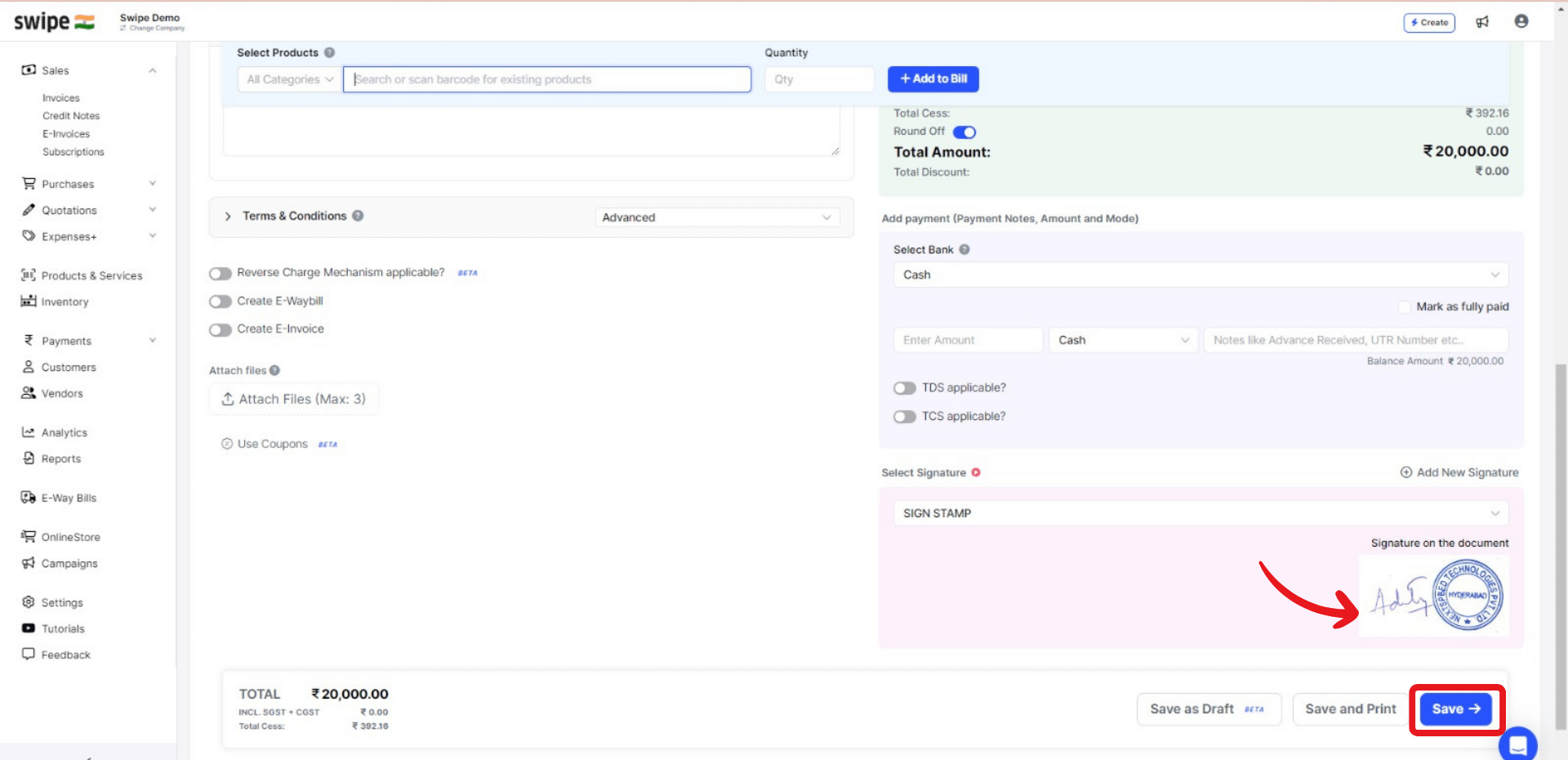Open the chat support bubble
Viewport: 1568px width, 760px height.
[1517, 744]
